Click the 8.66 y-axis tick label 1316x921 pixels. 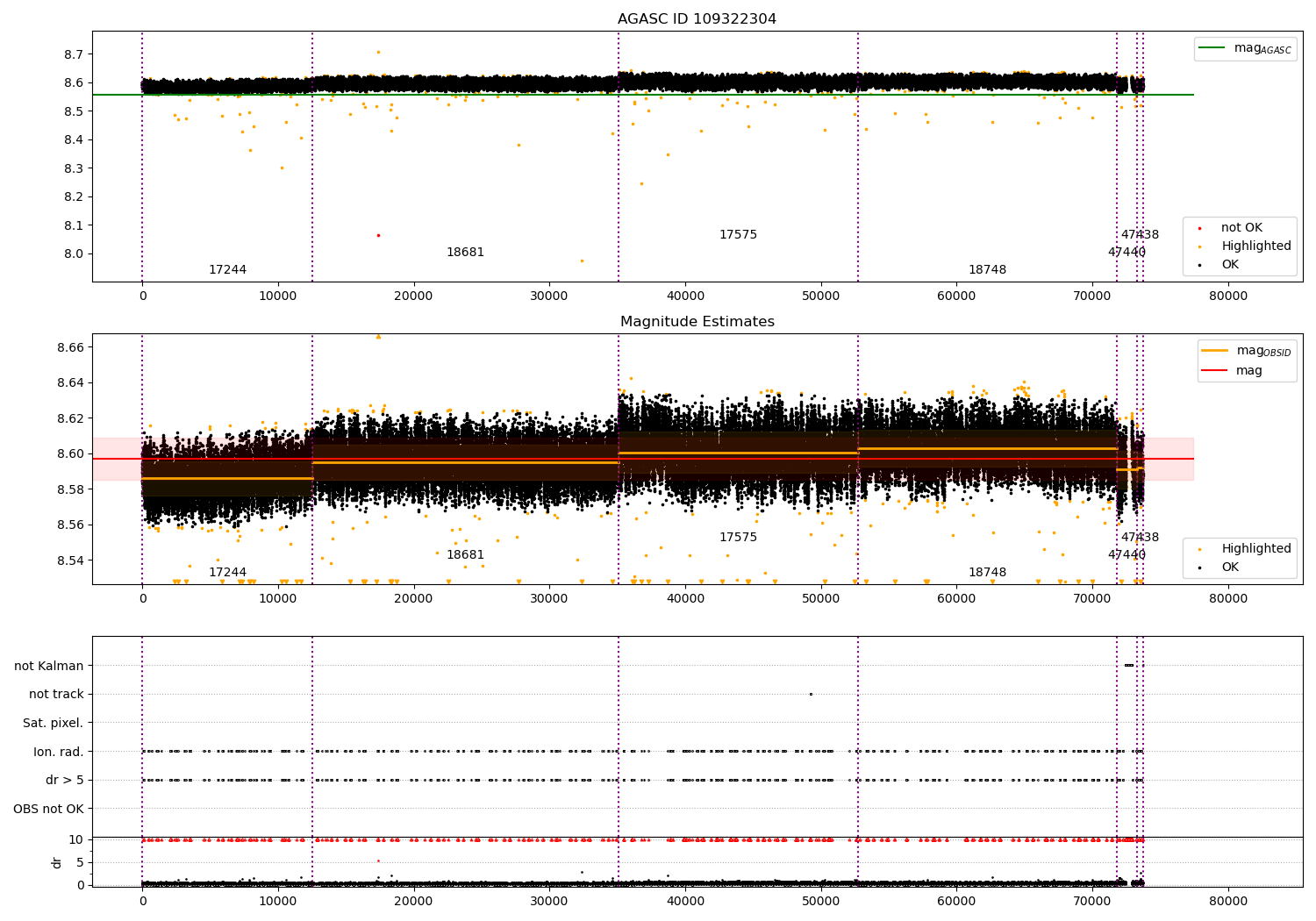tap(70, 348)
